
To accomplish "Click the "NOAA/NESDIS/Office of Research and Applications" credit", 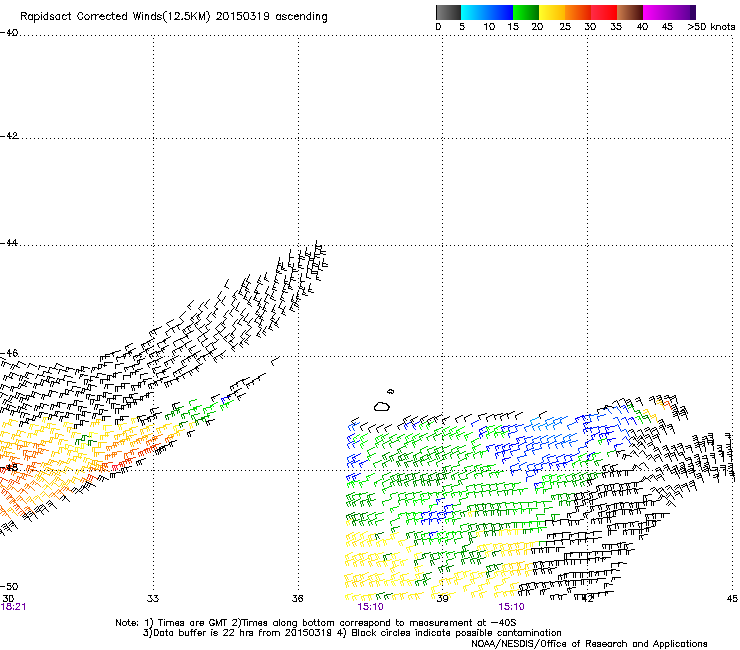I will point(589,644).
